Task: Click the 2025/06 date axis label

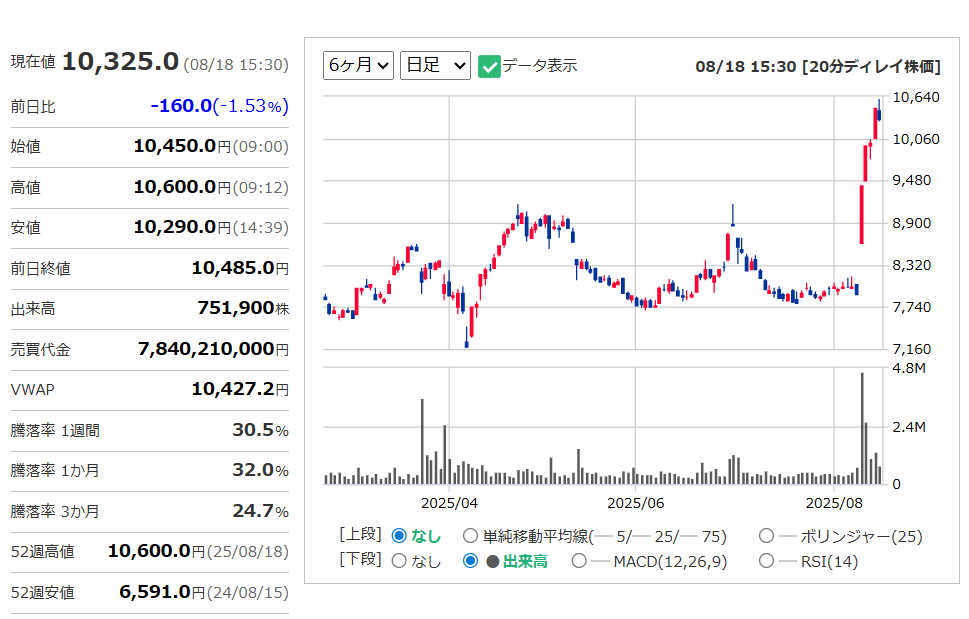Action: [x=635, y=503]
